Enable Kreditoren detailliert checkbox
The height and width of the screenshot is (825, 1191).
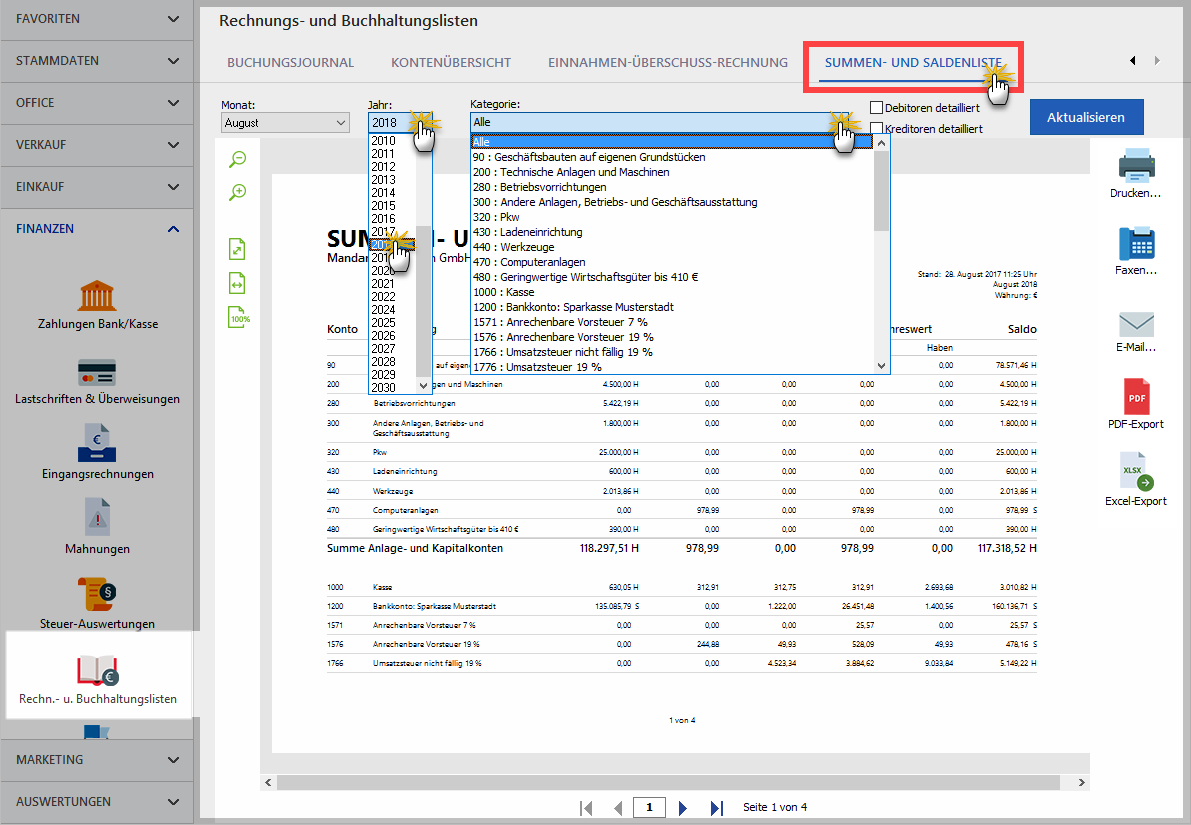coord(877,128)
